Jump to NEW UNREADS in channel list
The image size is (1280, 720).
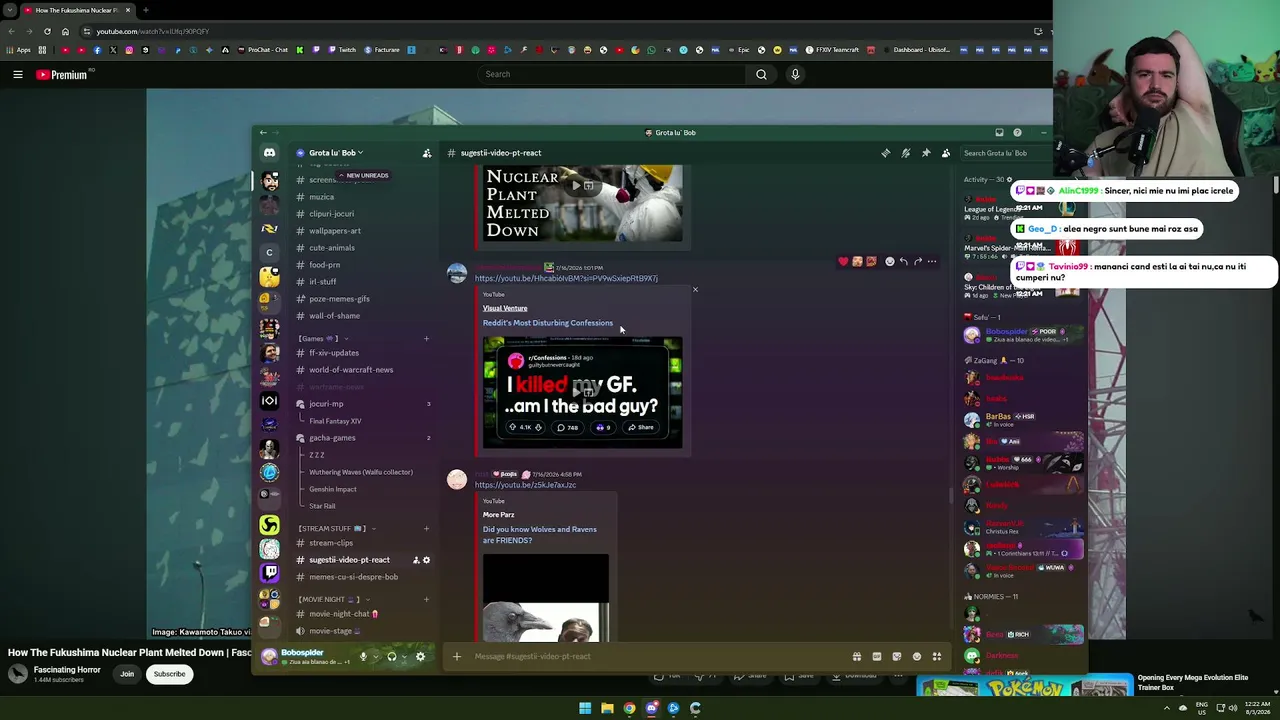[x=364, y=176]
